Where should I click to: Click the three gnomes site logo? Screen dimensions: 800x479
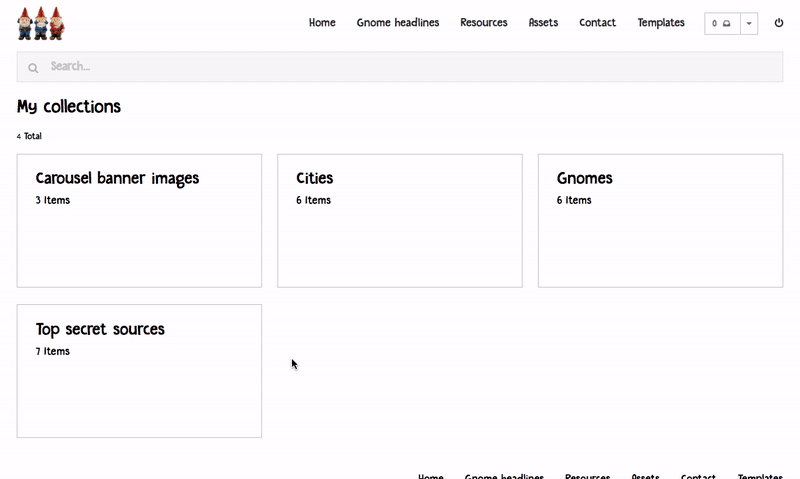41,23
